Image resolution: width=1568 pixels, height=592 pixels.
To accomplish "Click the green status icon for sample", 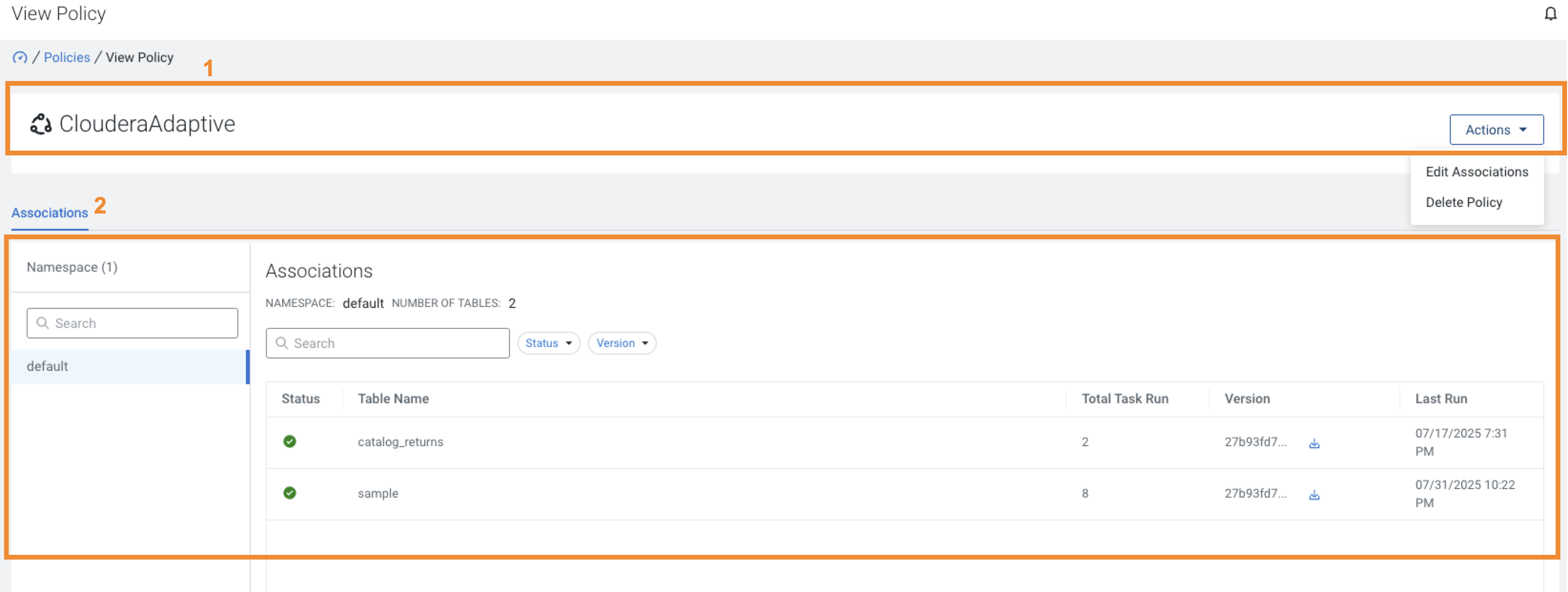I will coord(290,493).
